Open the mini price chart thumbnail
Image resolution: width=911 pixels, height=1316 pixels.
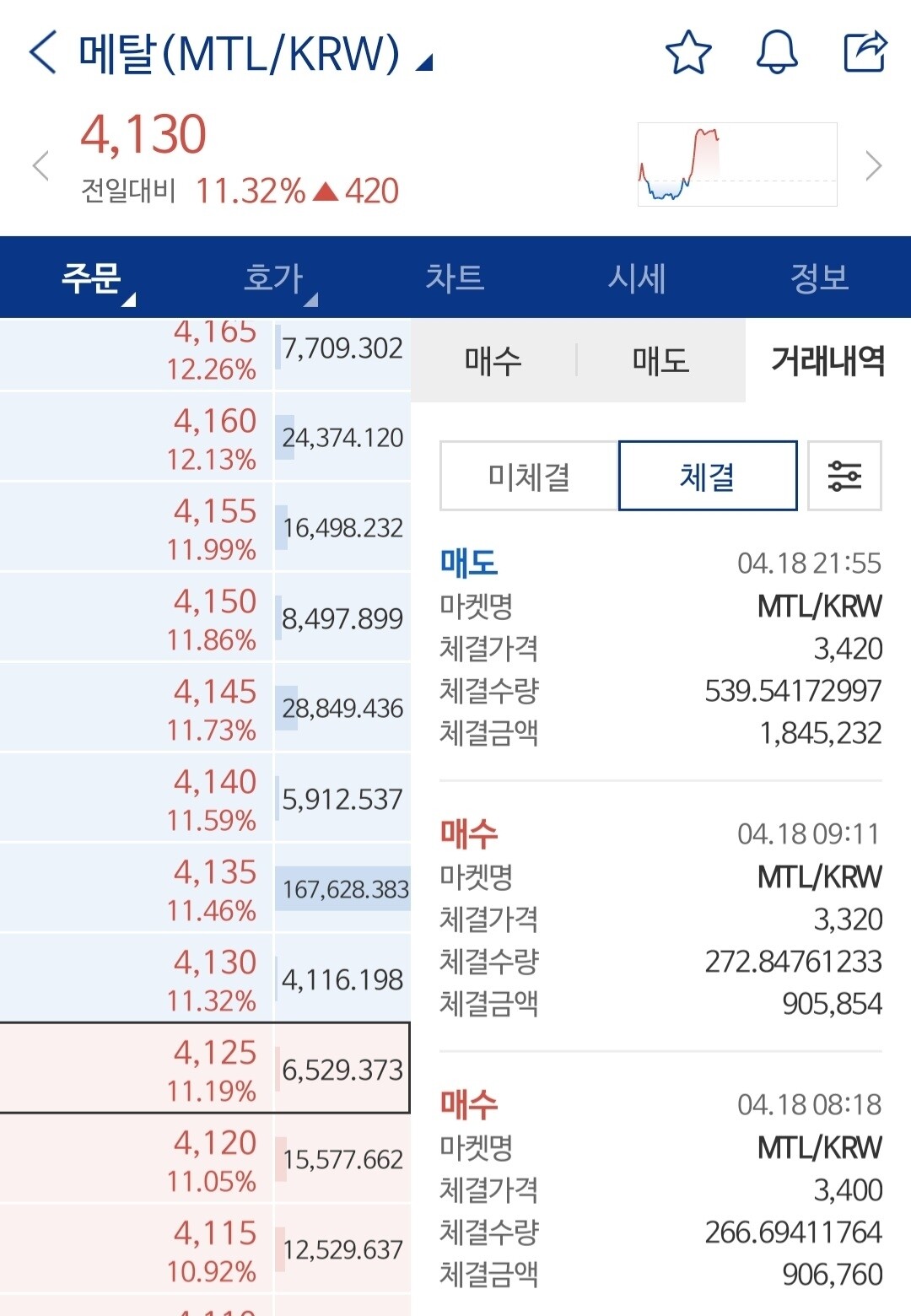click(x=736, y=164)
